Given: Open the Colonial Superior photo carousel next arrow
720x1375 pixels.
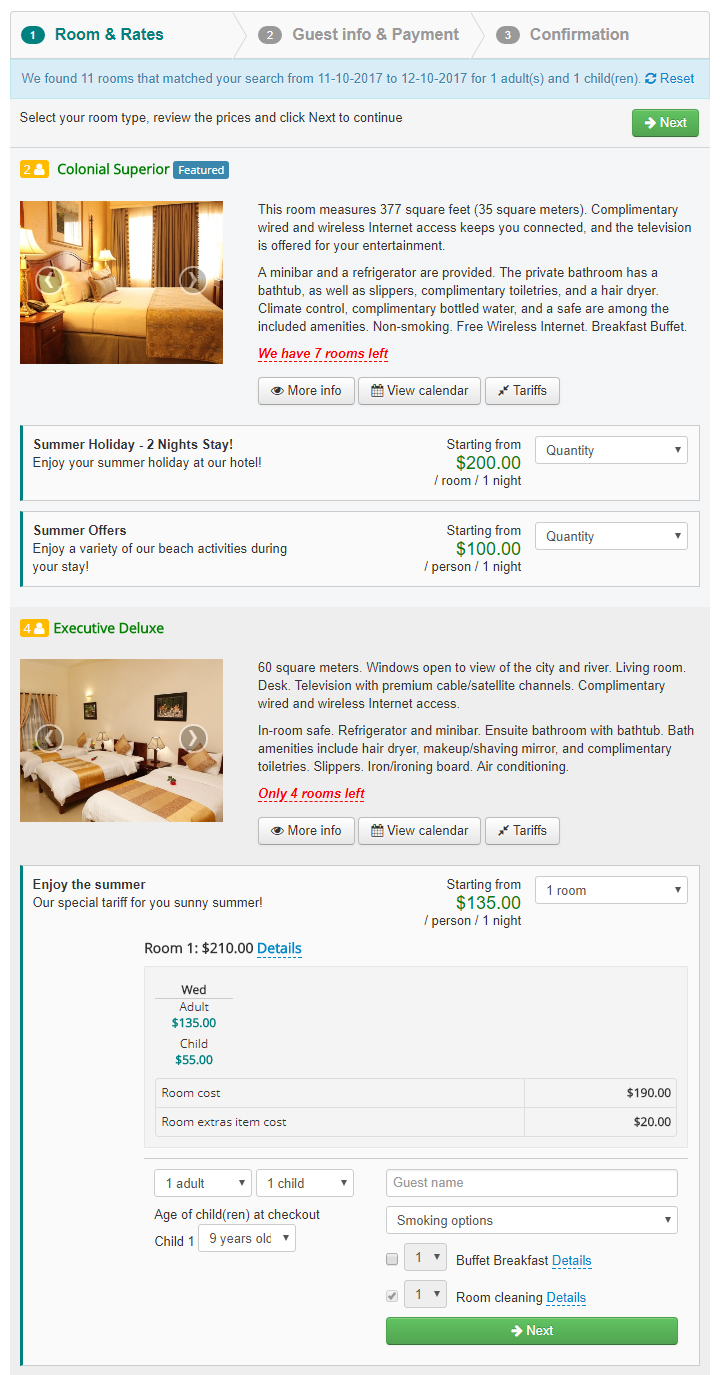Looking at the screenshot, I should (193, 280).
